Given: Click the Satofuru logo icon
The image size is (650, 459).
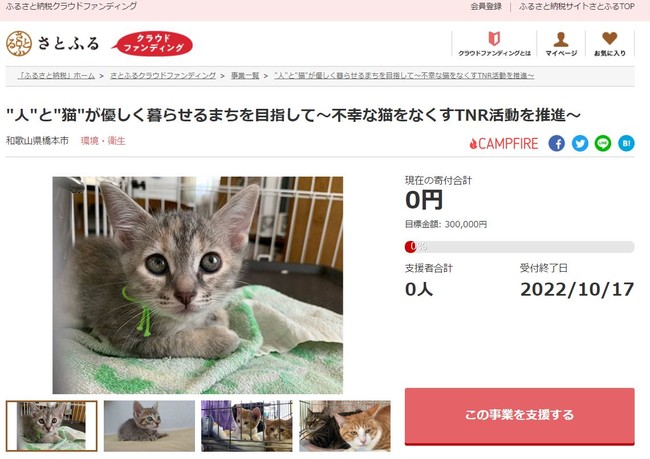Looking at the screenshot, I should point(19,43).
